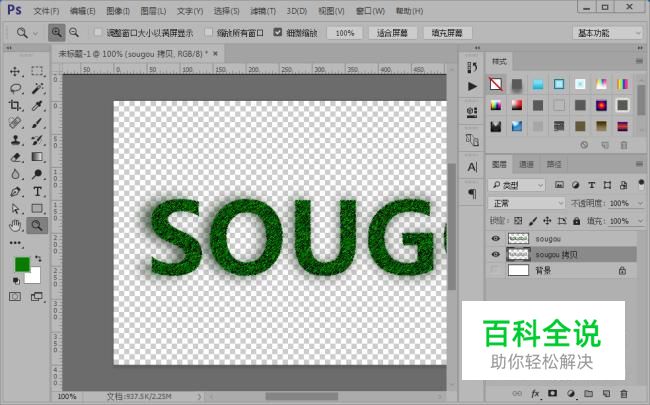Image resolution: width=650 pixels, height=405 pixels.
Task: Toggle lock transparent pixels
Action: pos(518,221)
